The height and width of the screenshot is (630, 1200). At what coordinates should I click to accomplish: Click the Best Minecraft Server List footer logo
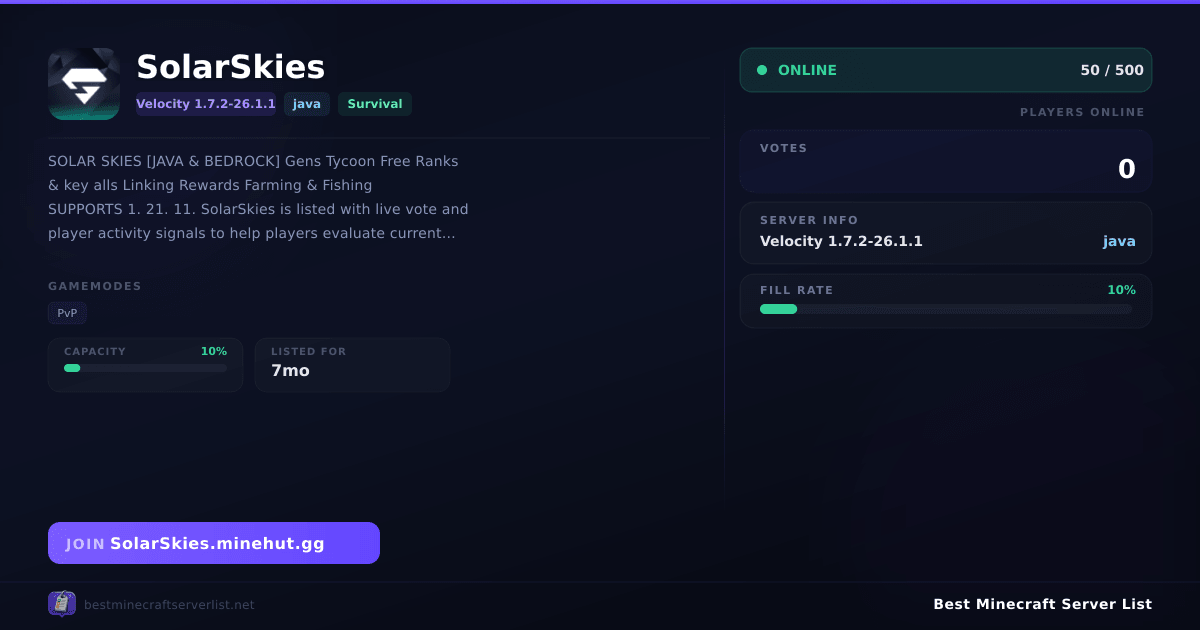(x=62, y=604)
